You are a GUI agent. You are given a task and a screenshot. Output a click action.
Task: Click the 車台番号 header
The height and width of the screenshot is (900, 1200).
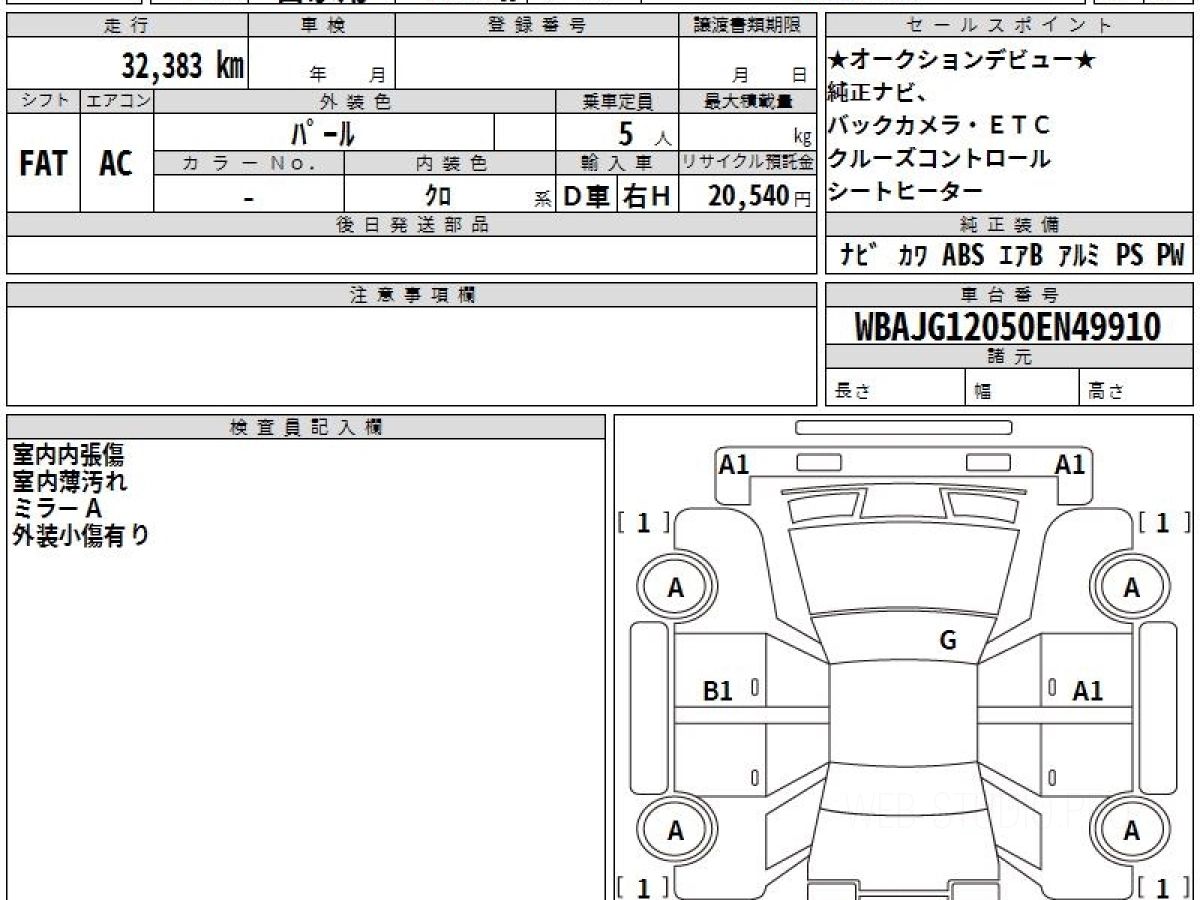(x=1010, y=295)
